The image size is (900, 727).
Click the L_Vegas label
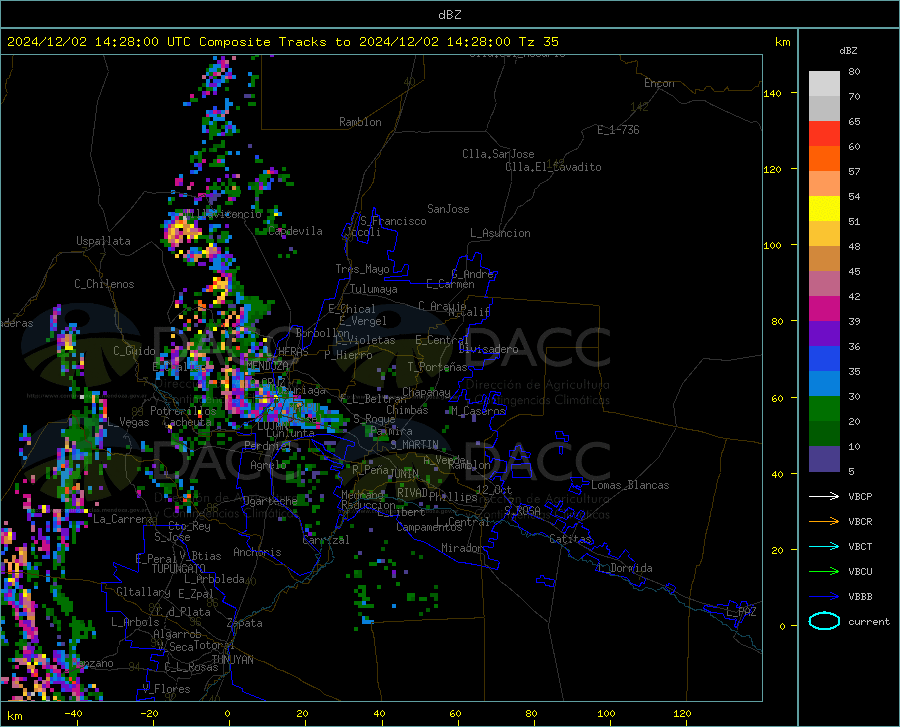128,422
